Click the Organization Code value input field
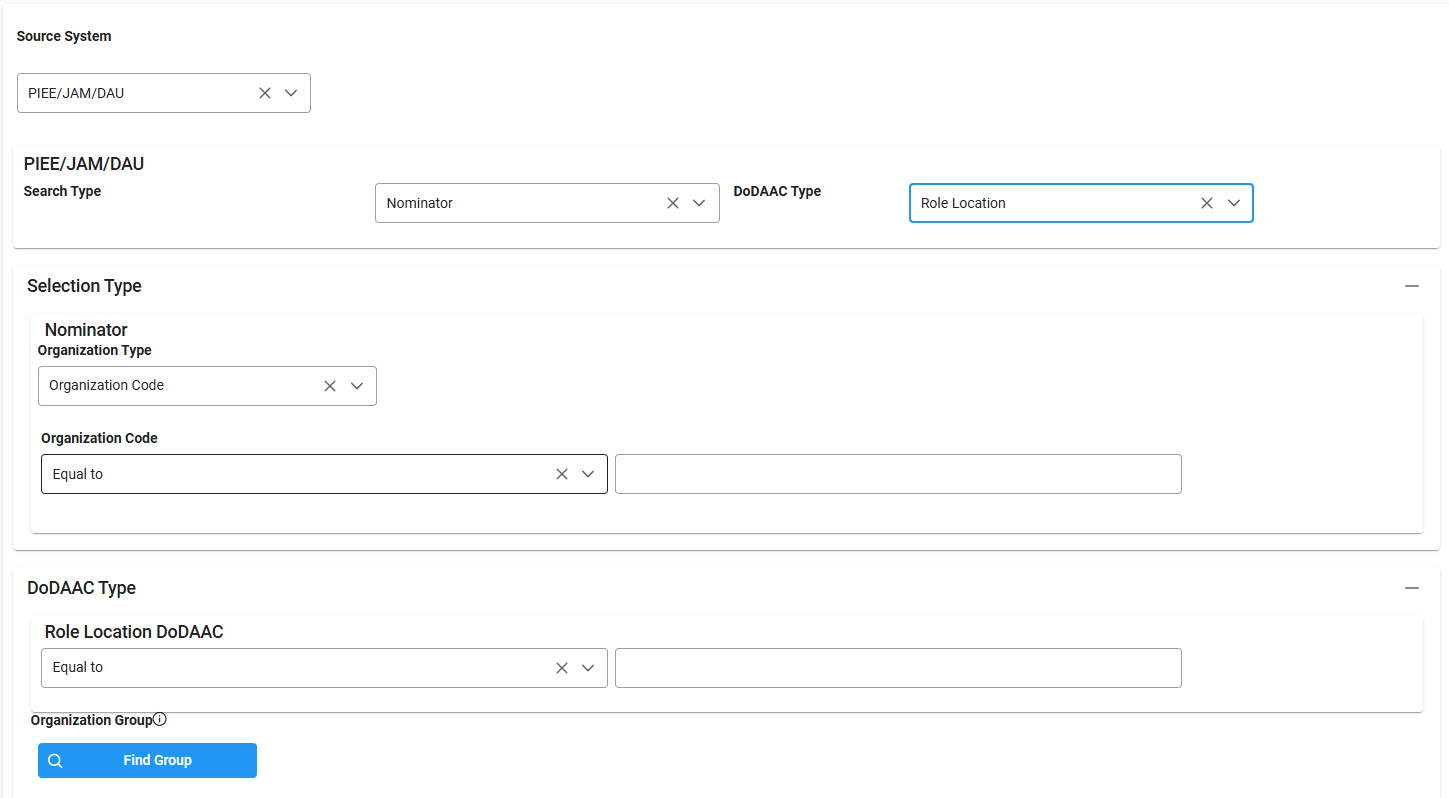 [898, 474]
